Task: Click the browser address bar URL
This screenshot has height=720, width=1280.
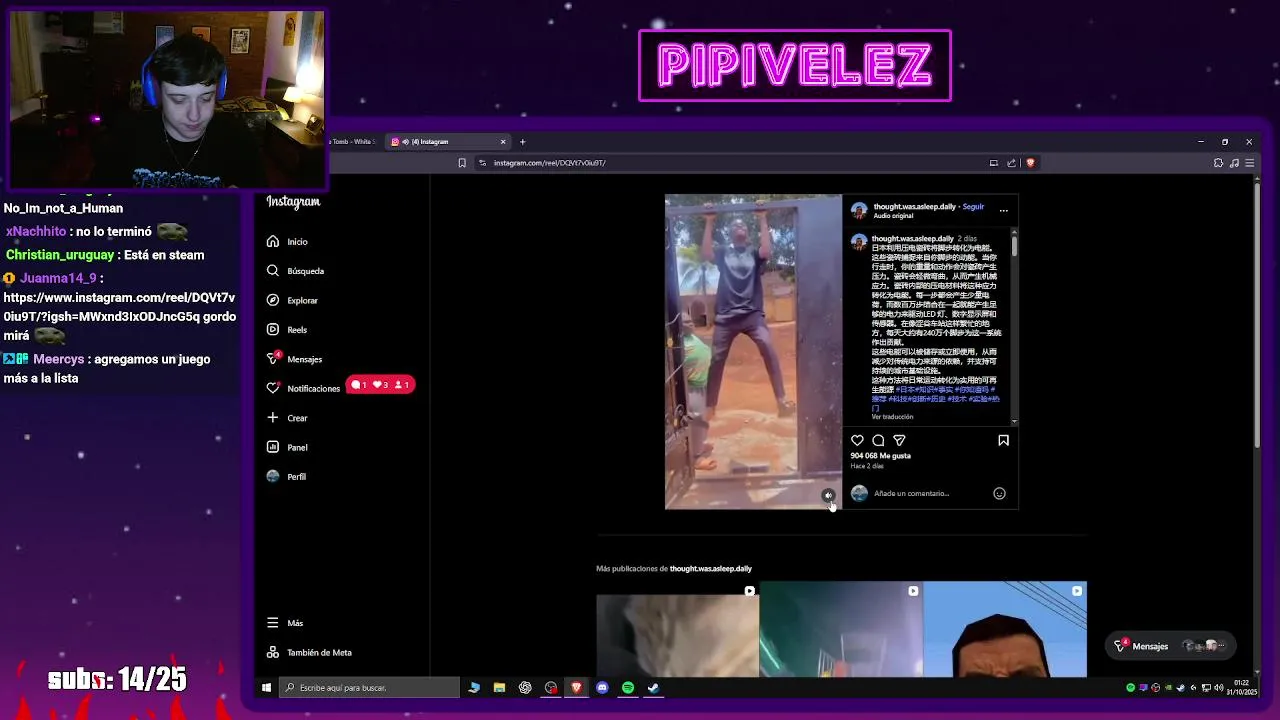Action: [x=549, y=163]
